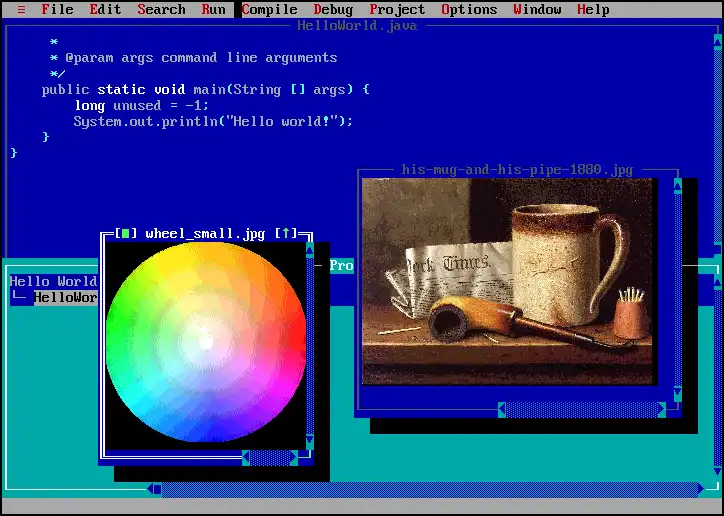This screenshot has width=724, height=516.
Task: Open the Edit menu
Action: (105, 9)
